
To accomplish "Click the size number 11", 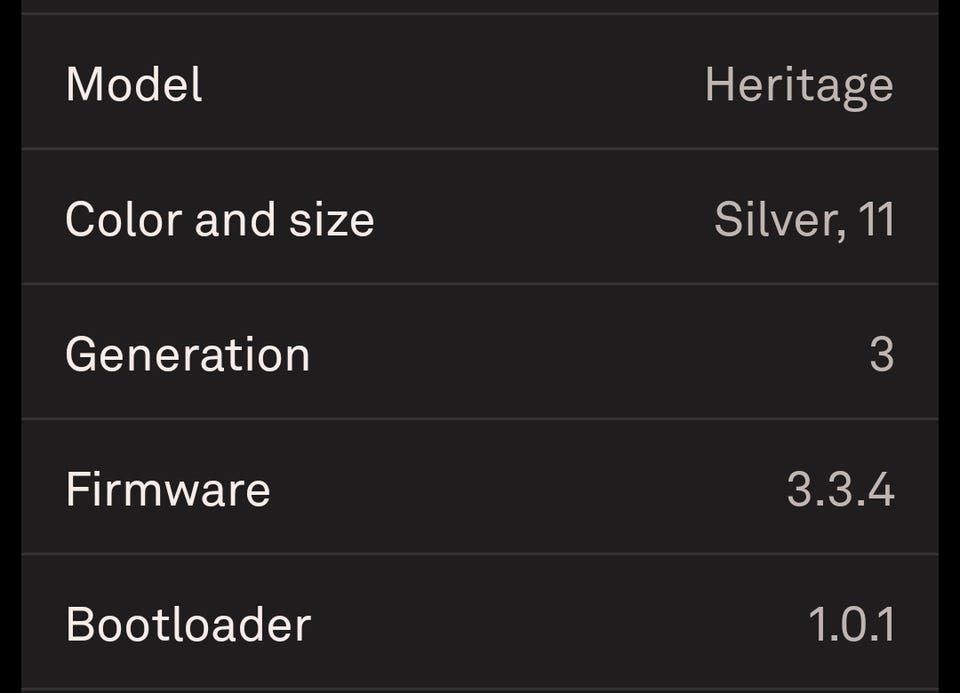I will click(x=876, y=220).
